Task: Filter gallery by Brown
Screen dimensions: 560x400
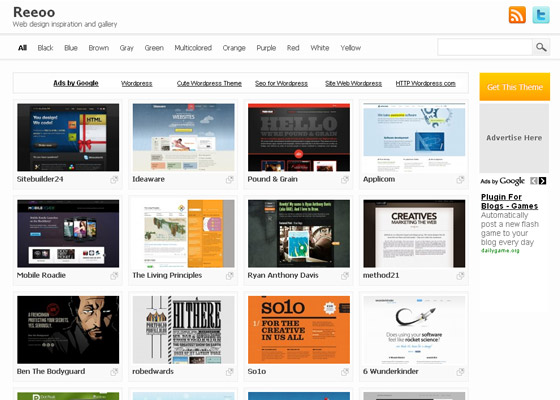Action: pos(99,48)
